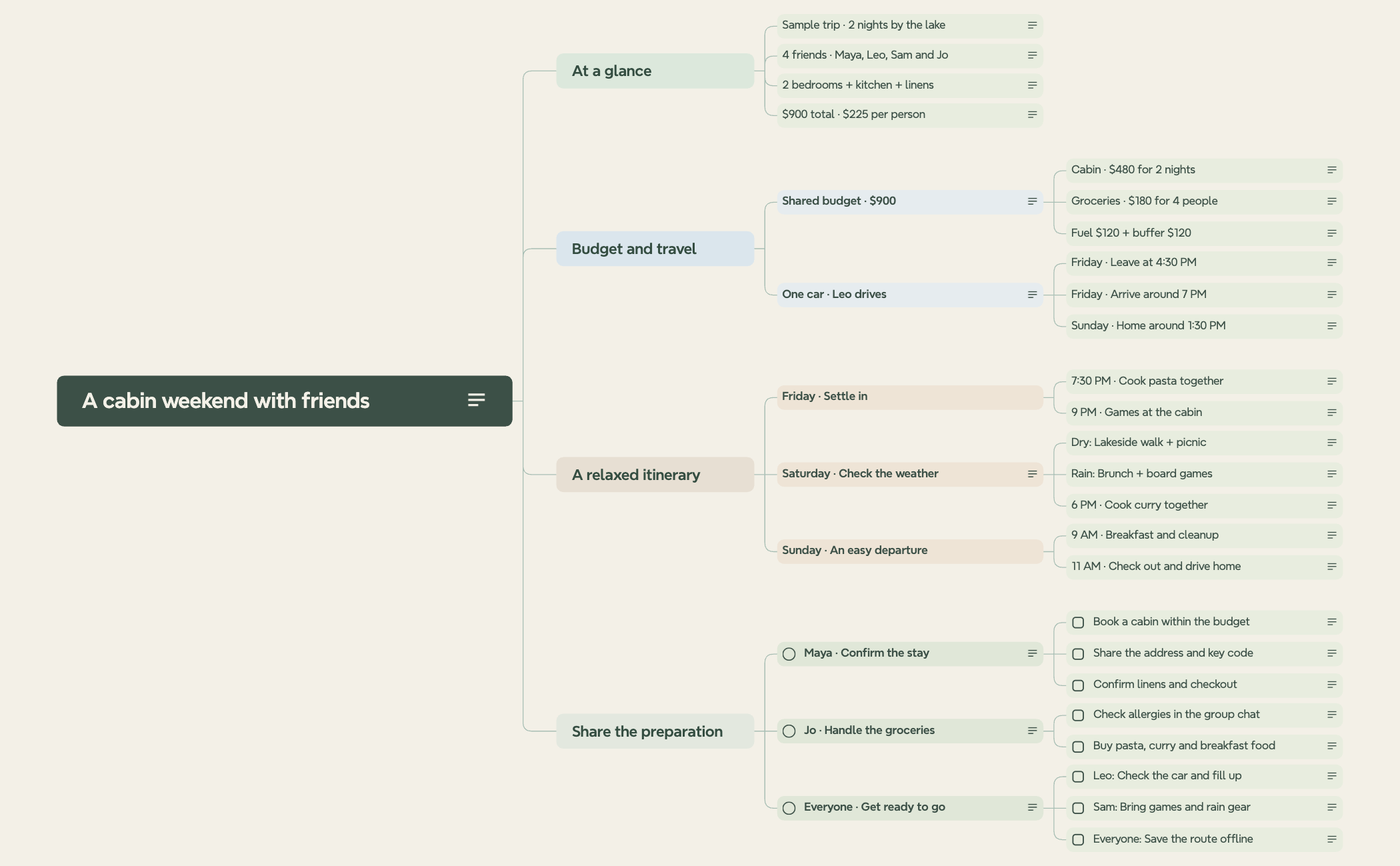Viewport: 1400px width, 866px height.
Task: Select the At a glance branch node
Action: click(655, 71)
